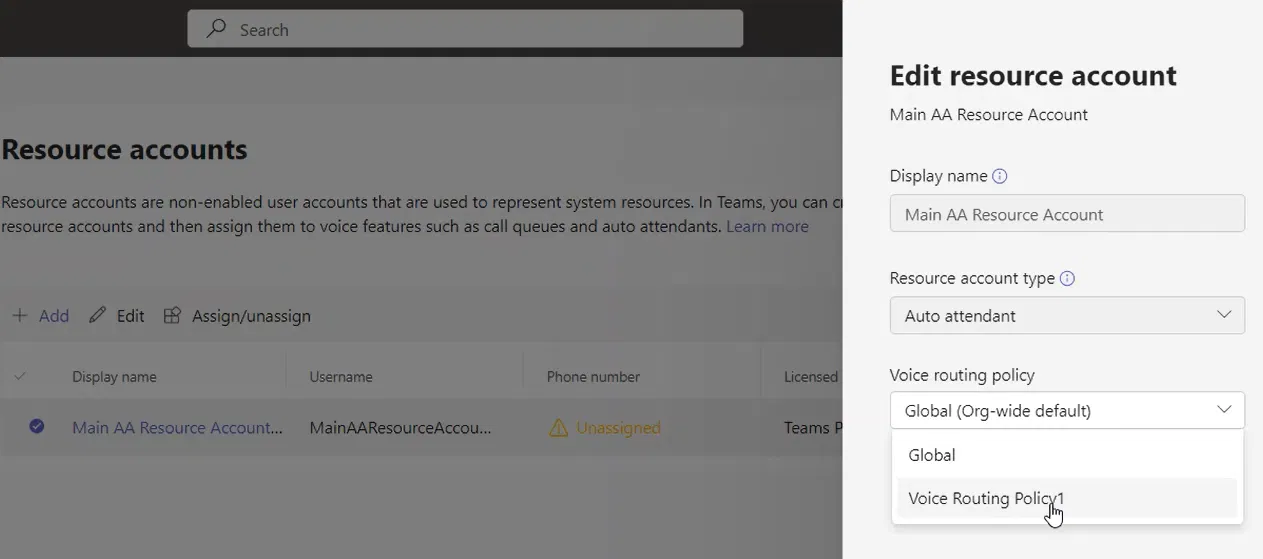
Task: Sort by Phone number column header
Action: pos(593,377)
